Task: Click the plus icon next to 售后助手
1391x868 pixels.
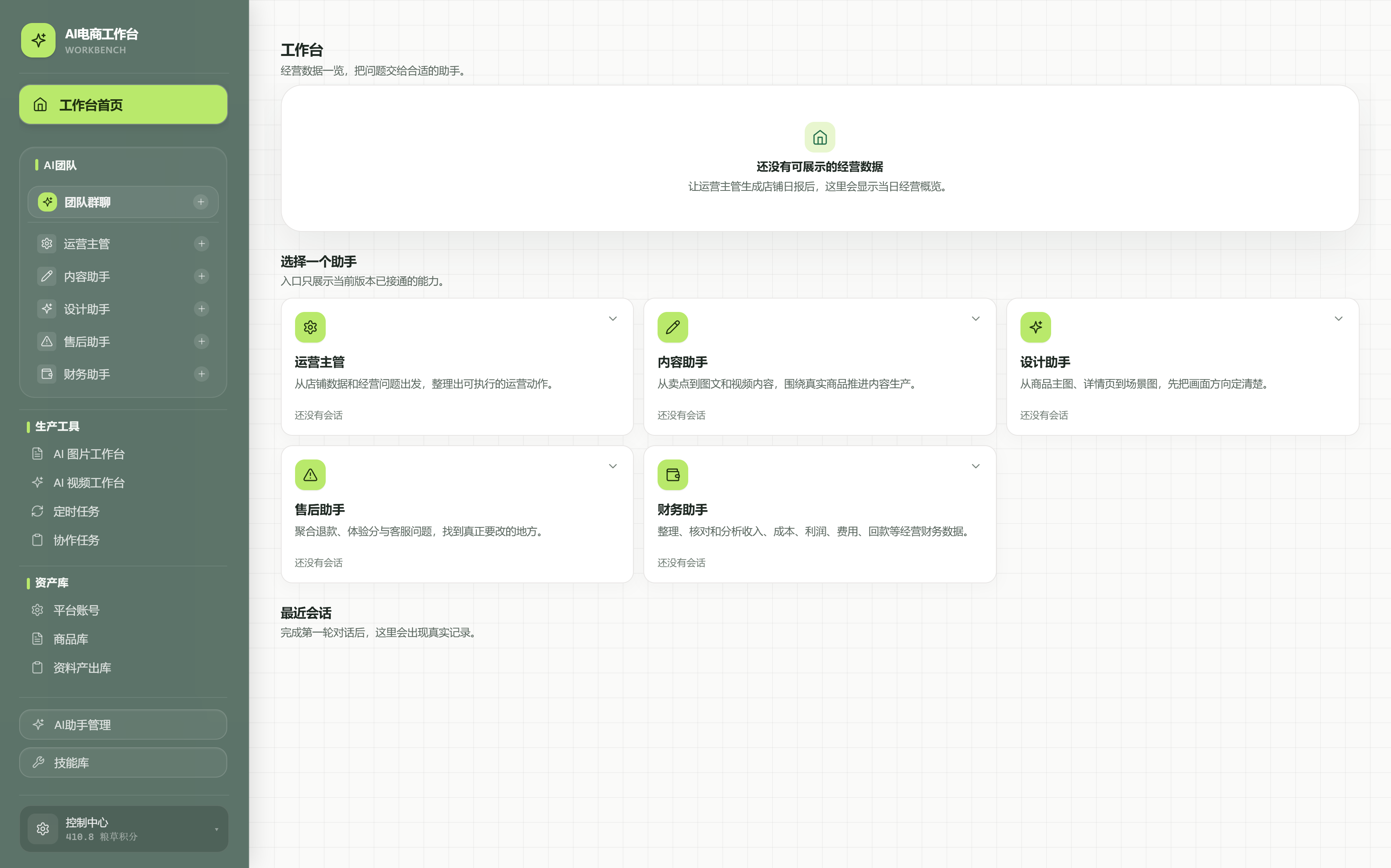Action: pyautogui.click(x=202, y=341)
